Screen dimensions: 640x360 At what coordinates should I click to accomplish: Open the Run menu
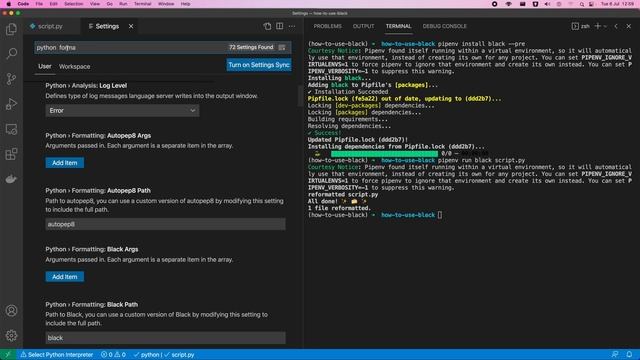click(123, 4)
